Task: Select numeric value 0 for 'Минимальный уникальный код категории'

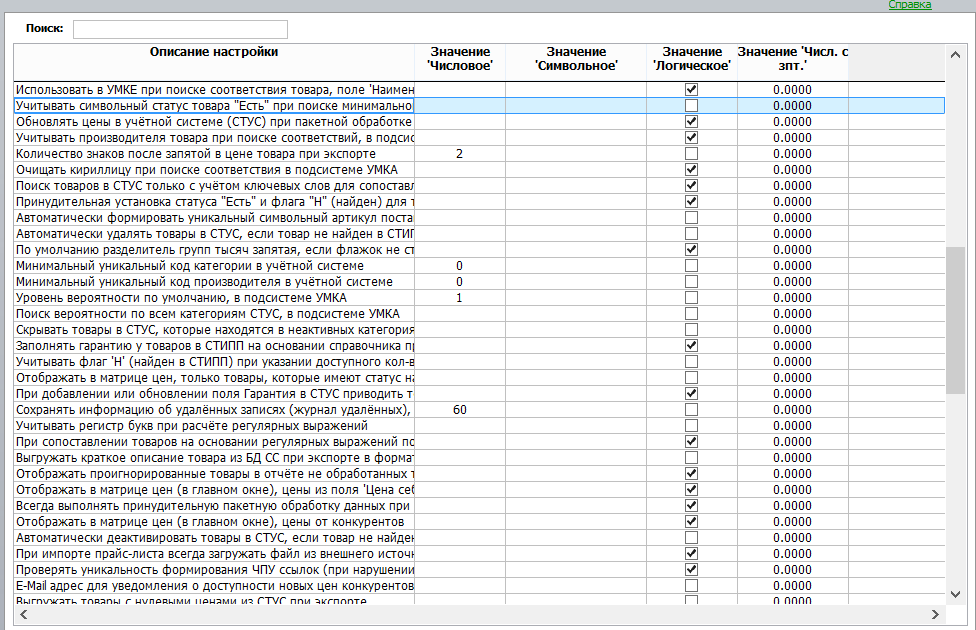Action: (459, 266)
